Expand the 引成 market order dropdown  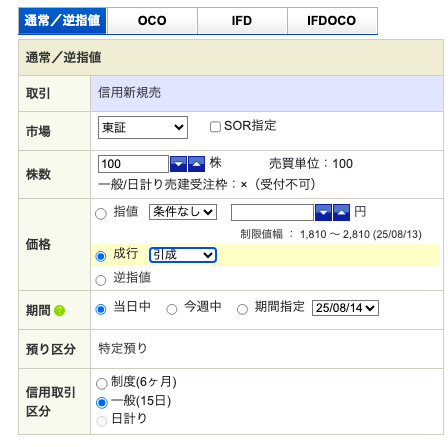[183, 255]
